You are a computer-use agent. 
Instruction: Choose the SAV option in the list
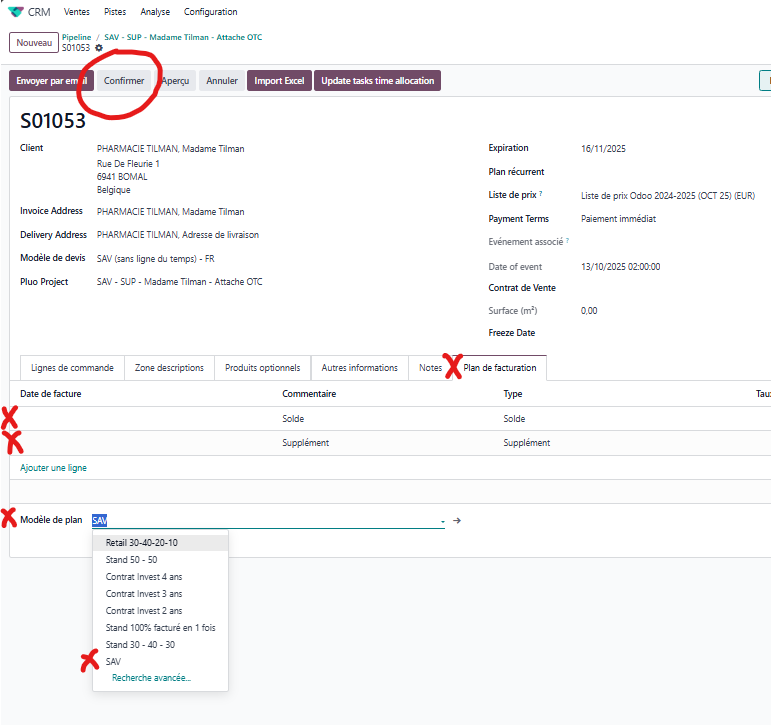[x=113, y=661]
